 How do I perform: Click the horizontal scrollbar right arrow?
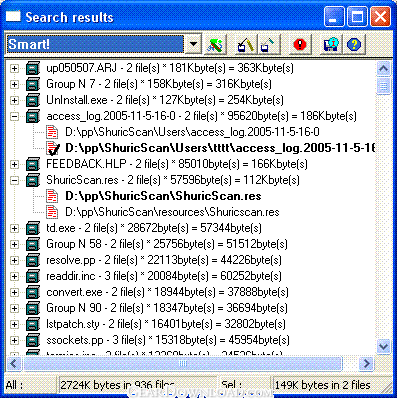click(366, 363)
